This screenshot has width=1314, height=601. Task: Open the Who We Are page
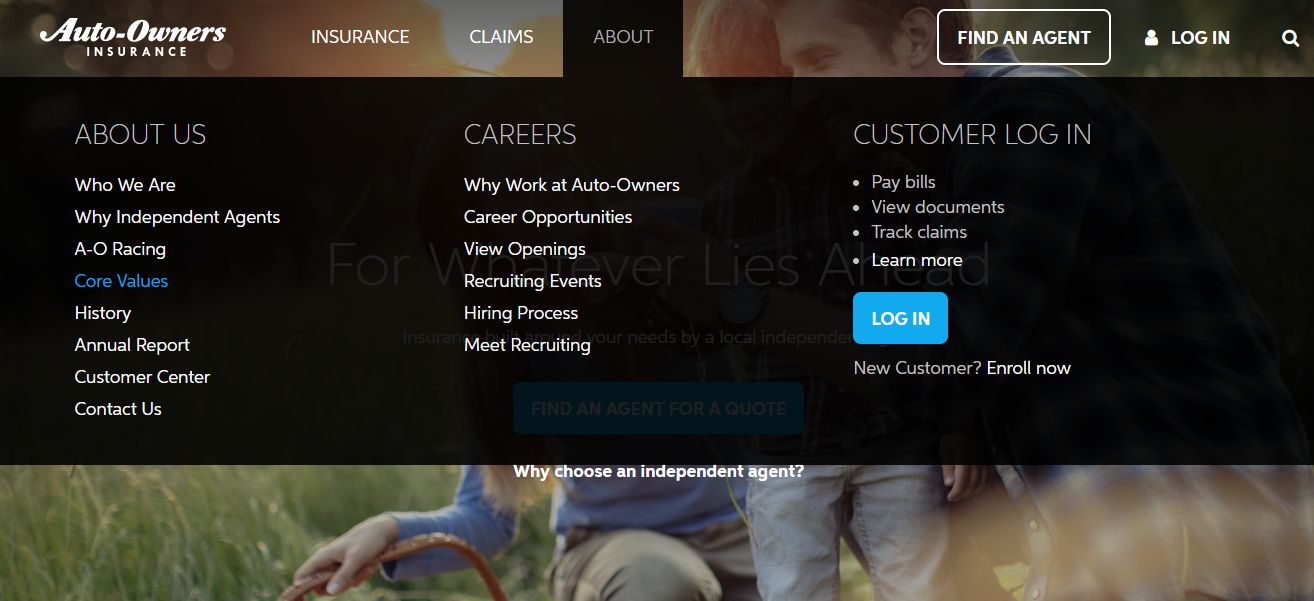pos(125,185)
